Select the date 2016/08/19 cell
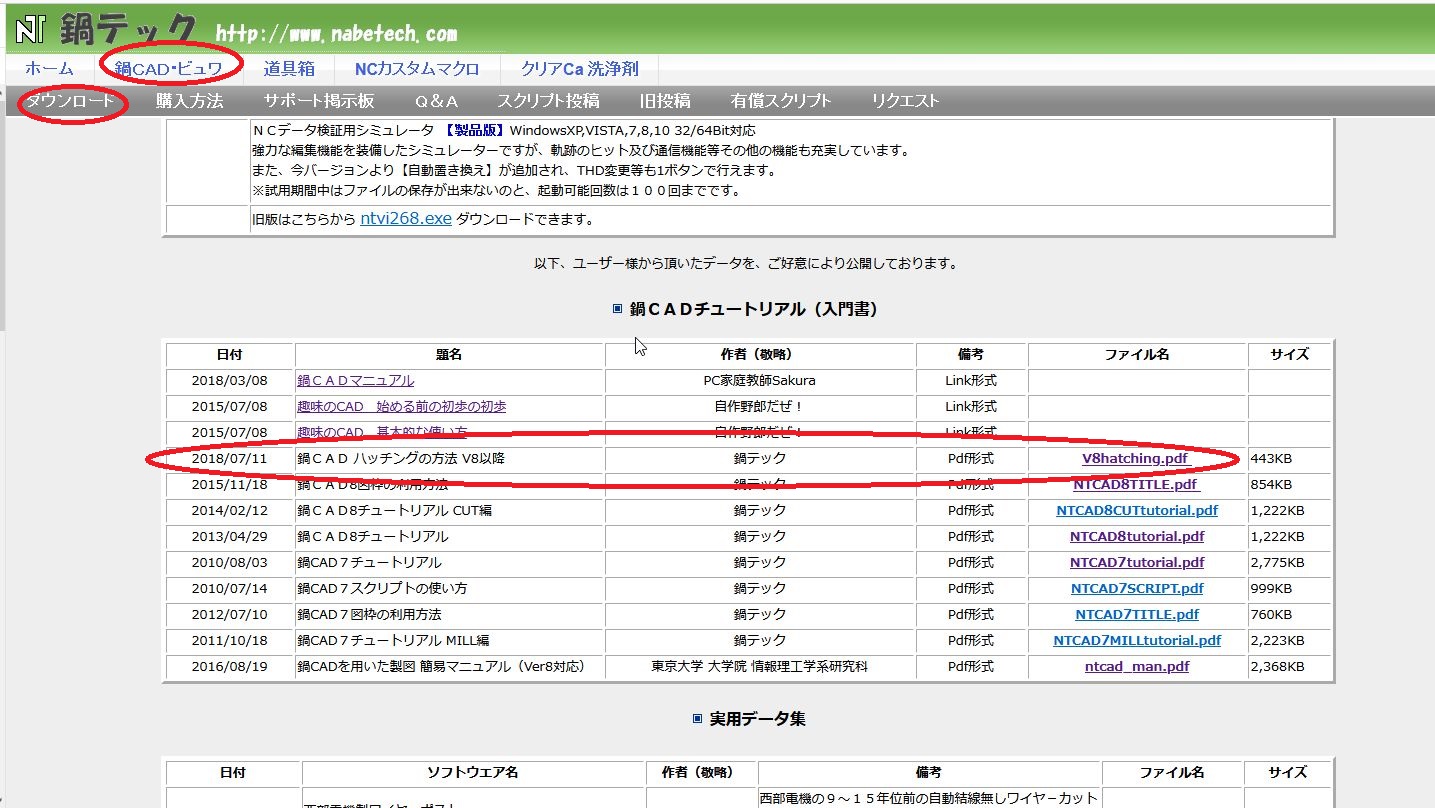This screenshot has width=1435, height=808. (230, 667)
